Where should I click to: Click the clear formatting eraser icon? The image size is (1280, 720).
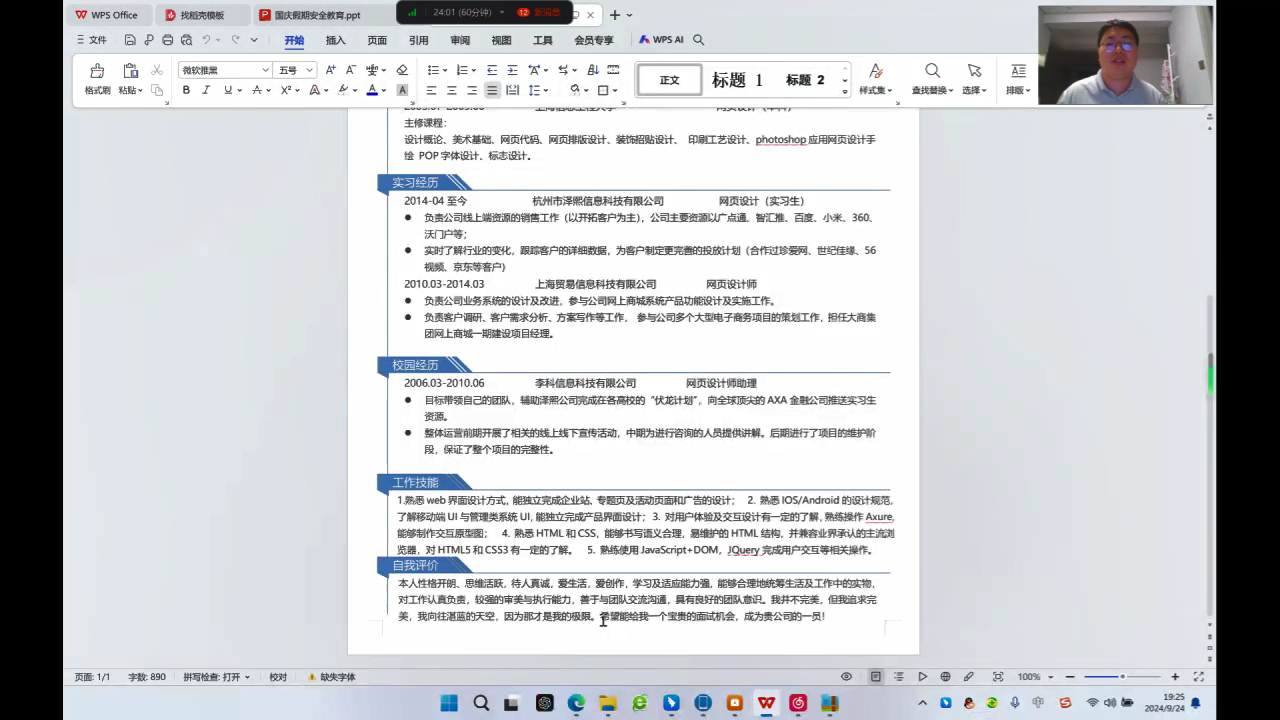402,70
